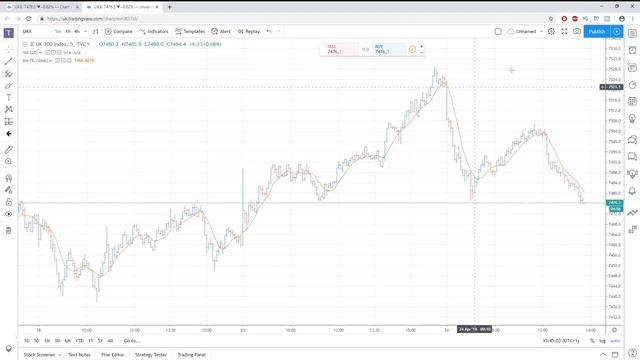Select the crosshair cursor tool
Image resolution: width=640 pixels, height=360 pixels.
[x=9, y=49]
